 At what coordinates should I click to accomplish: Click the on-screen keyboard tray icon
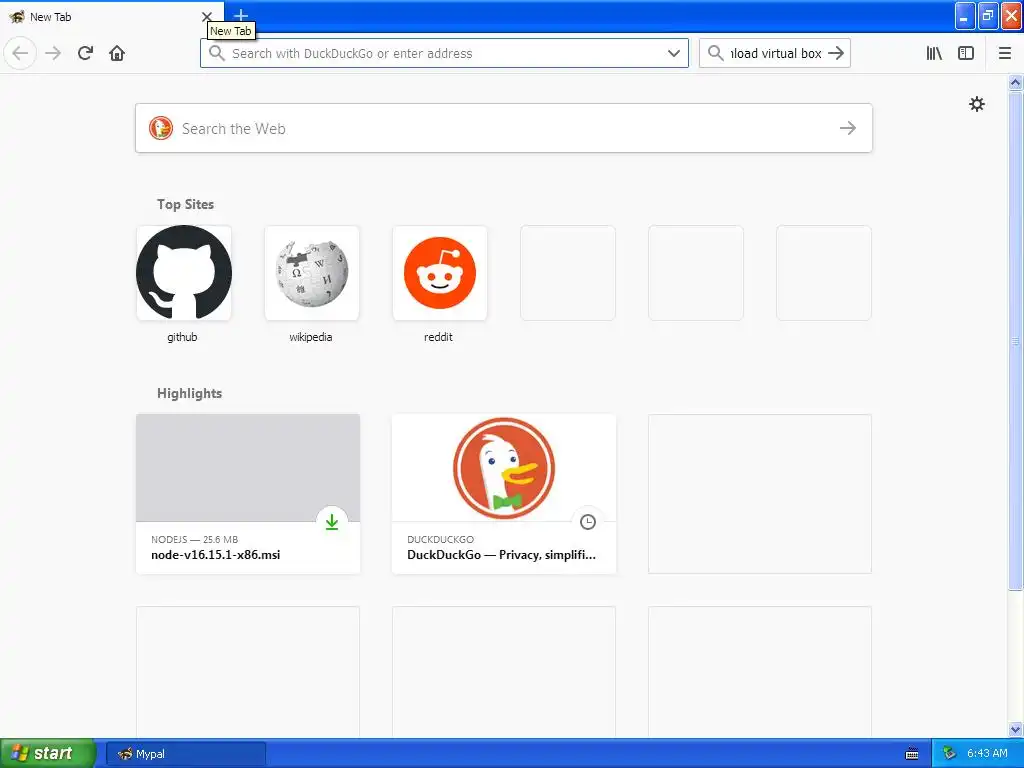(x=912, y=754)
